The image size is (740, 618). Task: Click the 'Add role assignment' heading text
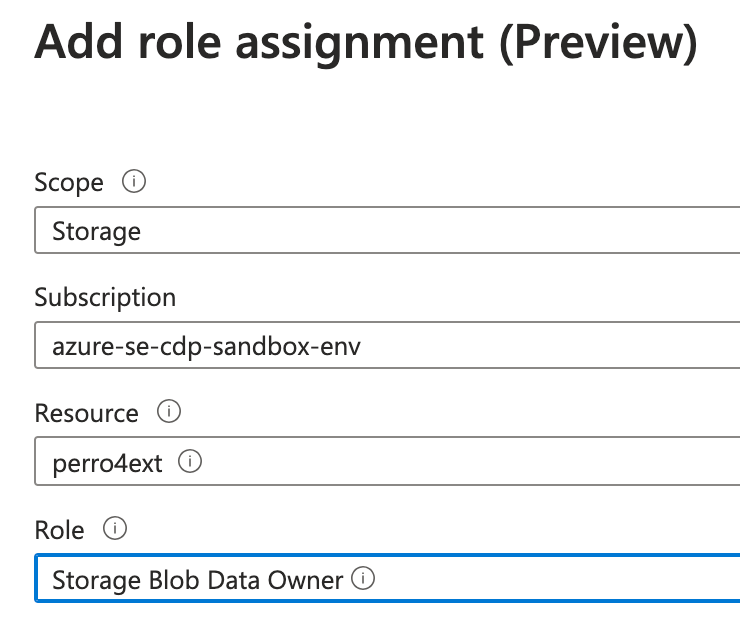pyautogui.click(x=259, y=43)
